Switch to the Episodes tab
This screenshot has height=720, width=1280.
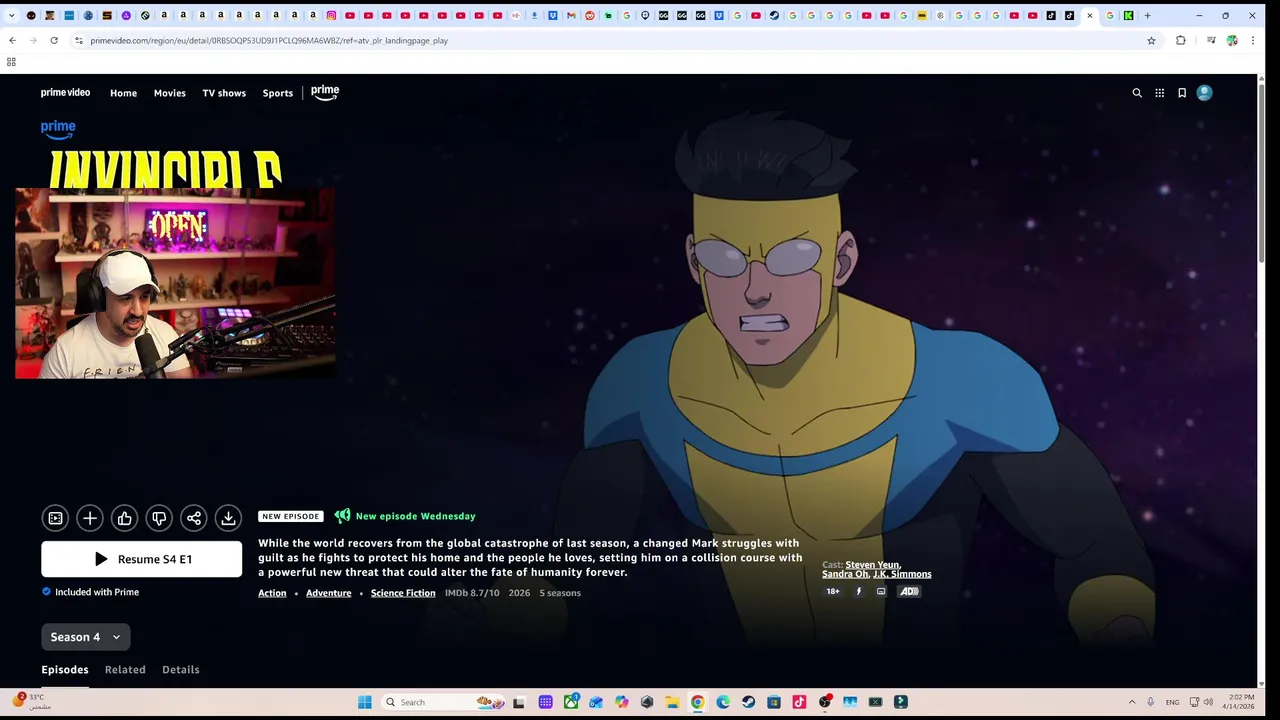[x=65, y=670]
